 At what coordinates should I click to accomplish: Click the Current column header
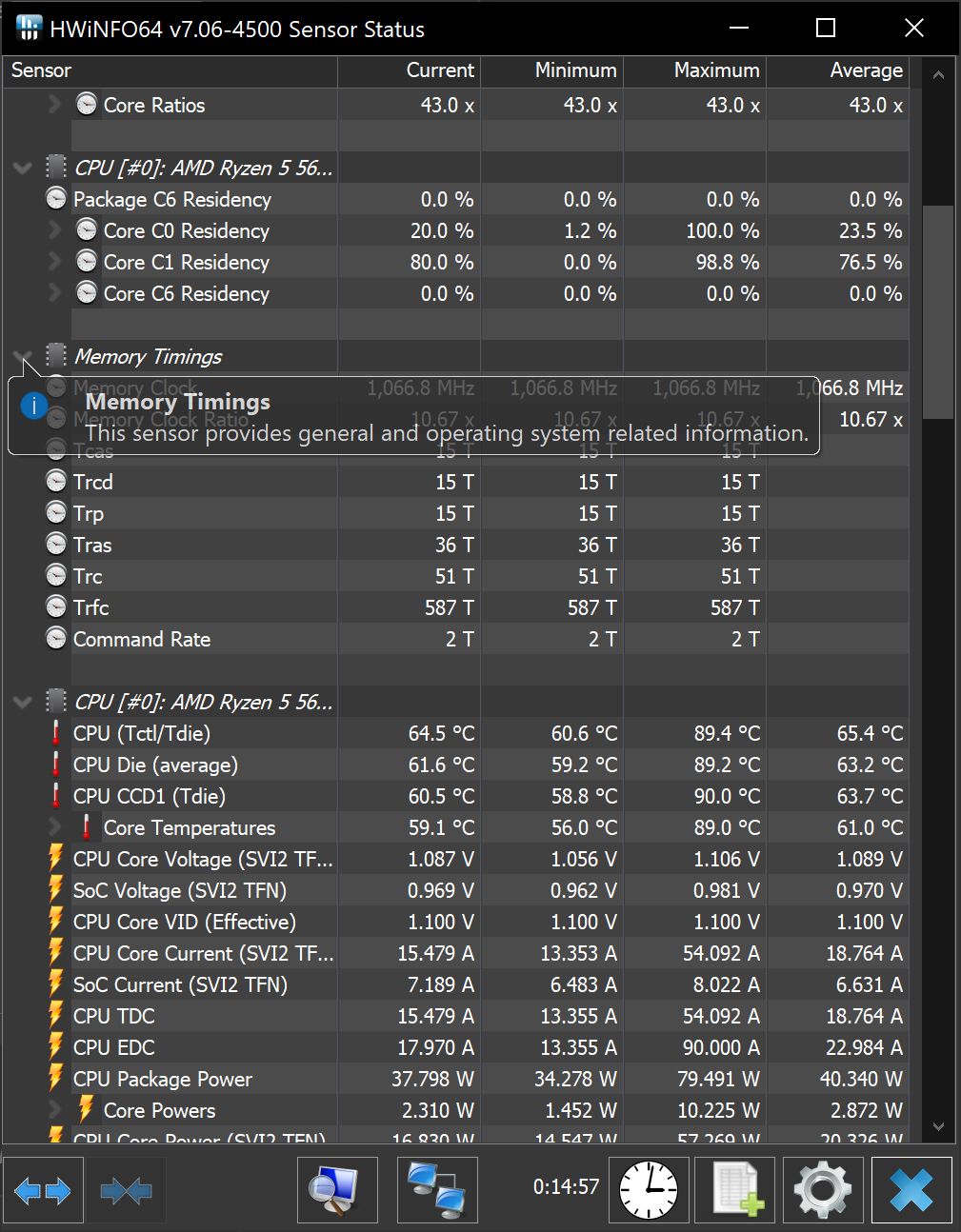pyautogui.click(x=410, y=70)
